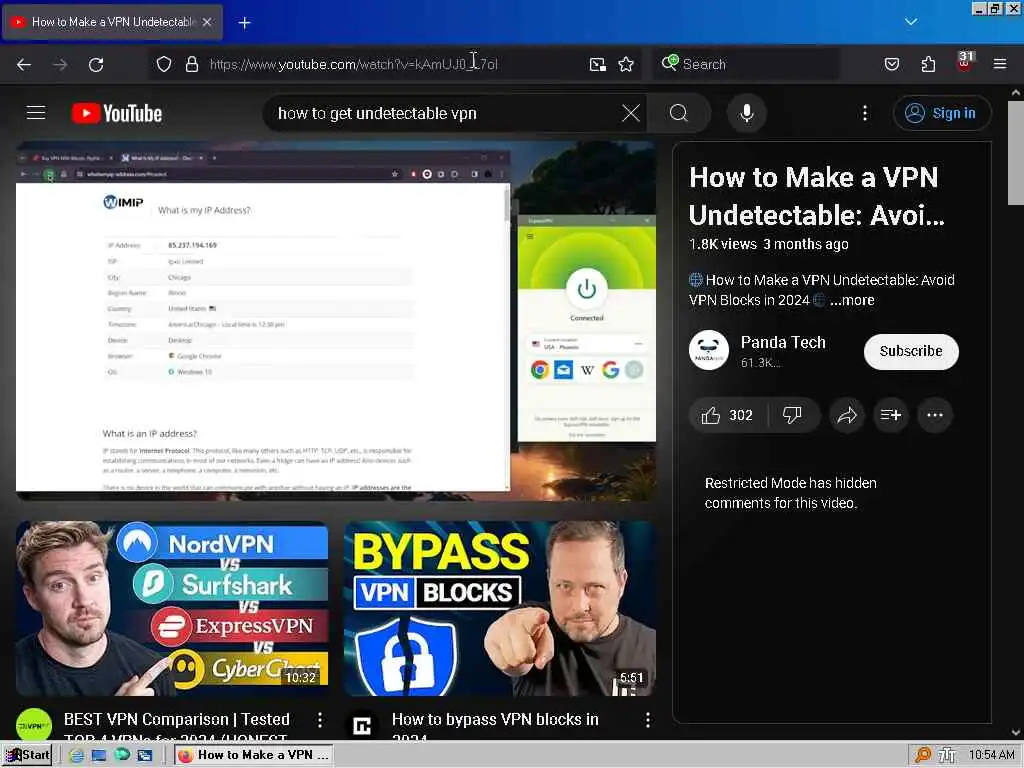Click the main video player
This screenshot has height=768, width=1024.
click(336, 321)
